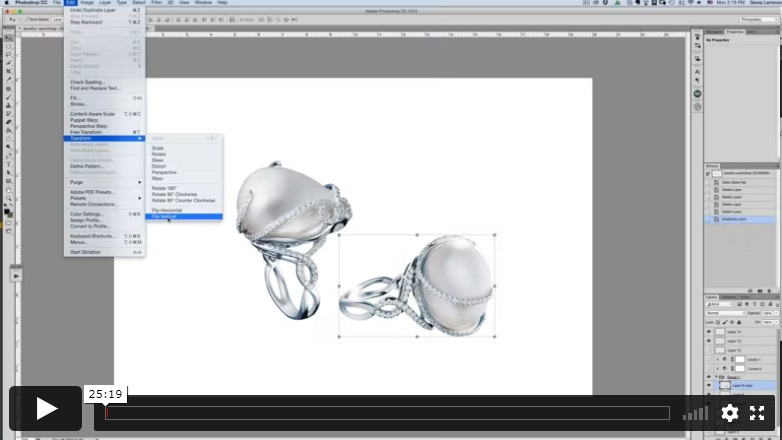Toggle Auto-Select checkbox in options bar
The height and width of the screenshot is (440, 782).
(26, 19)
